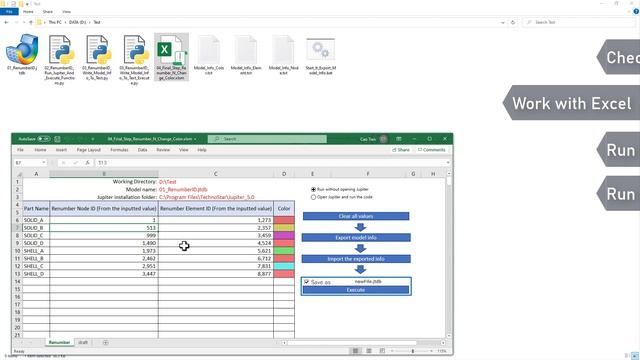Open the Excel Comments button
Image resolution: width=640 pixels, height=360 pixels.
431,150
